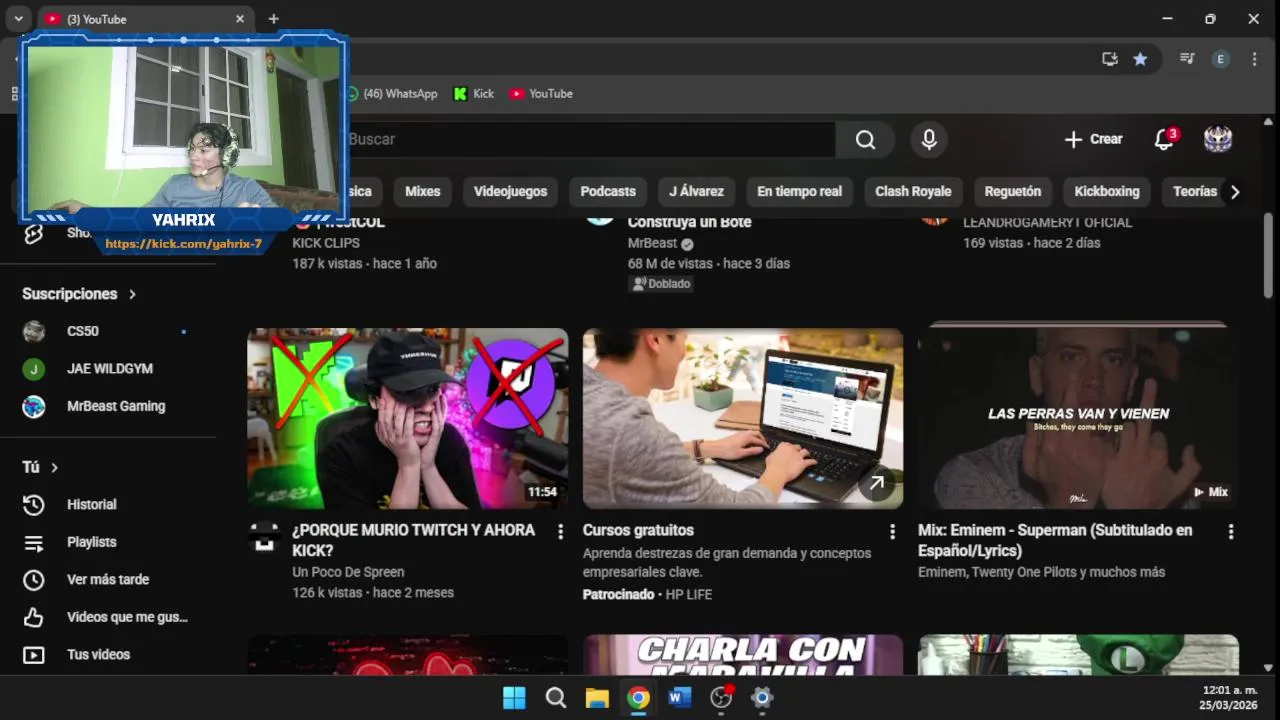Select the Clash Royale filter chip

pos(913,191)
